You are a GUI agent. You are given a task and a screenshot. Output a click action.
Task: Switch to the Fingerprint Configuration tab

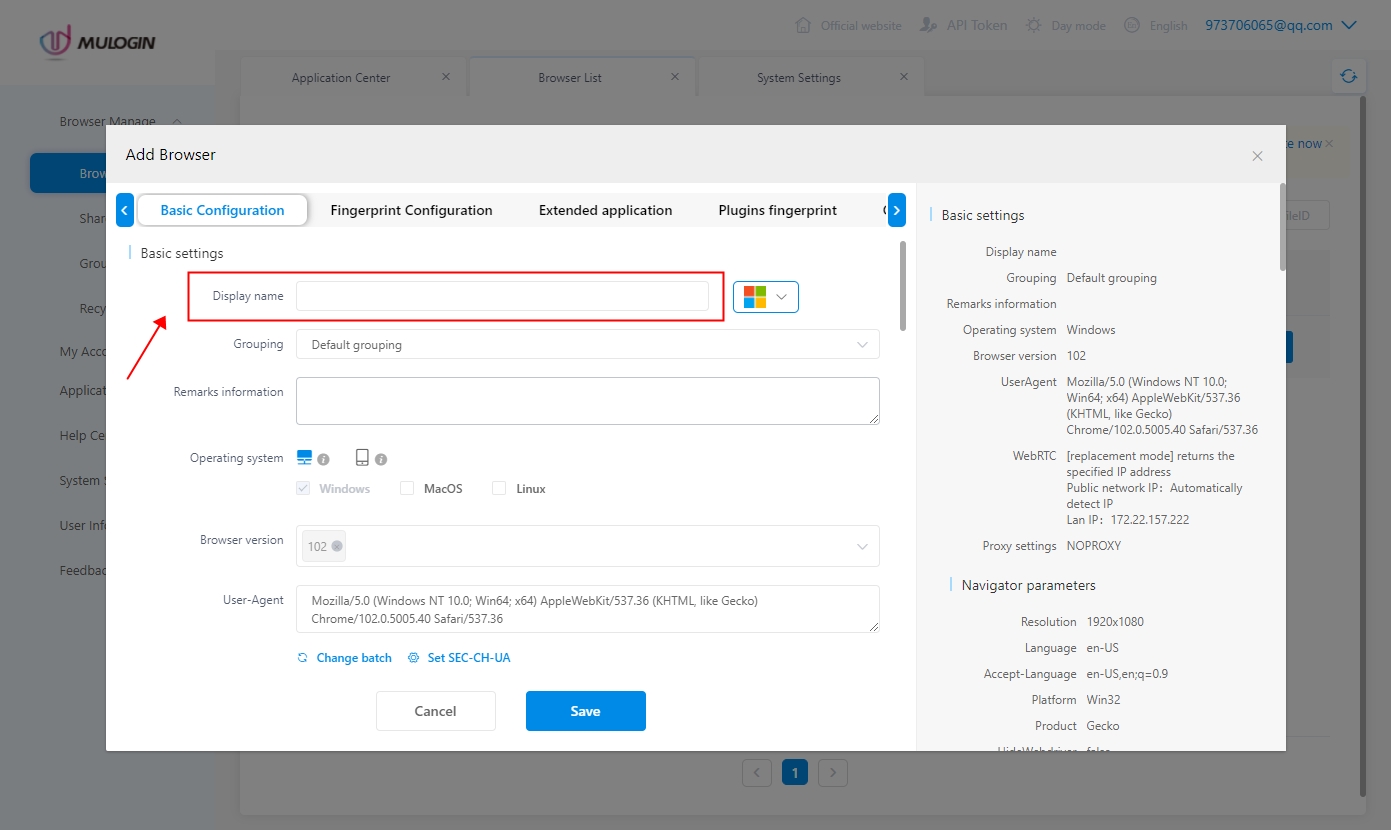coord(411,210)
